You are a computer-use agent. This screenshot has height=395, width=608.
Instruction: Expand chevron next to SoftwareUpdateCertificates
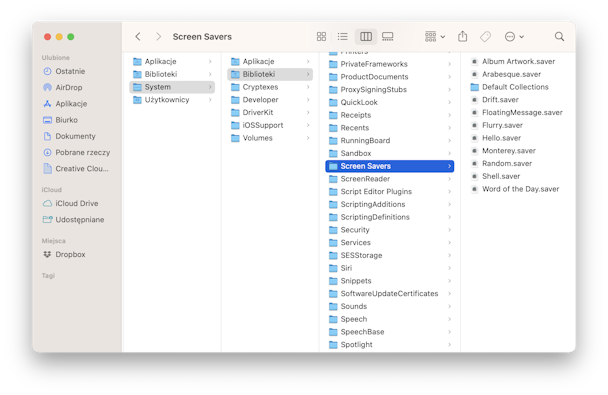point(449,294)
